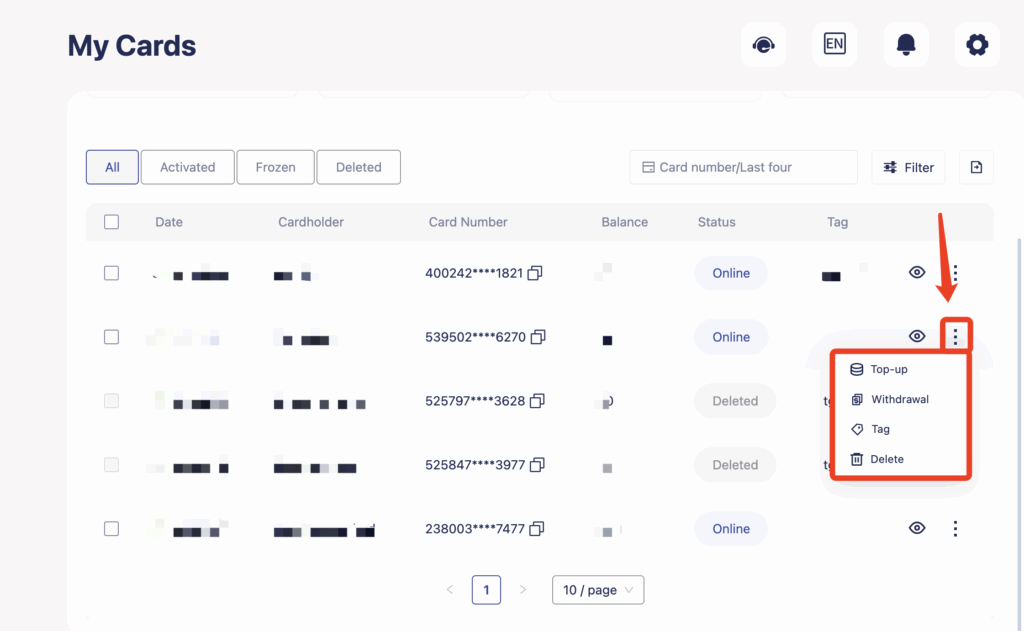Copy card number 238003****7477
The height and width of the screenshot is (631, 1024).
pyautogui.click(x=537, y=529)
